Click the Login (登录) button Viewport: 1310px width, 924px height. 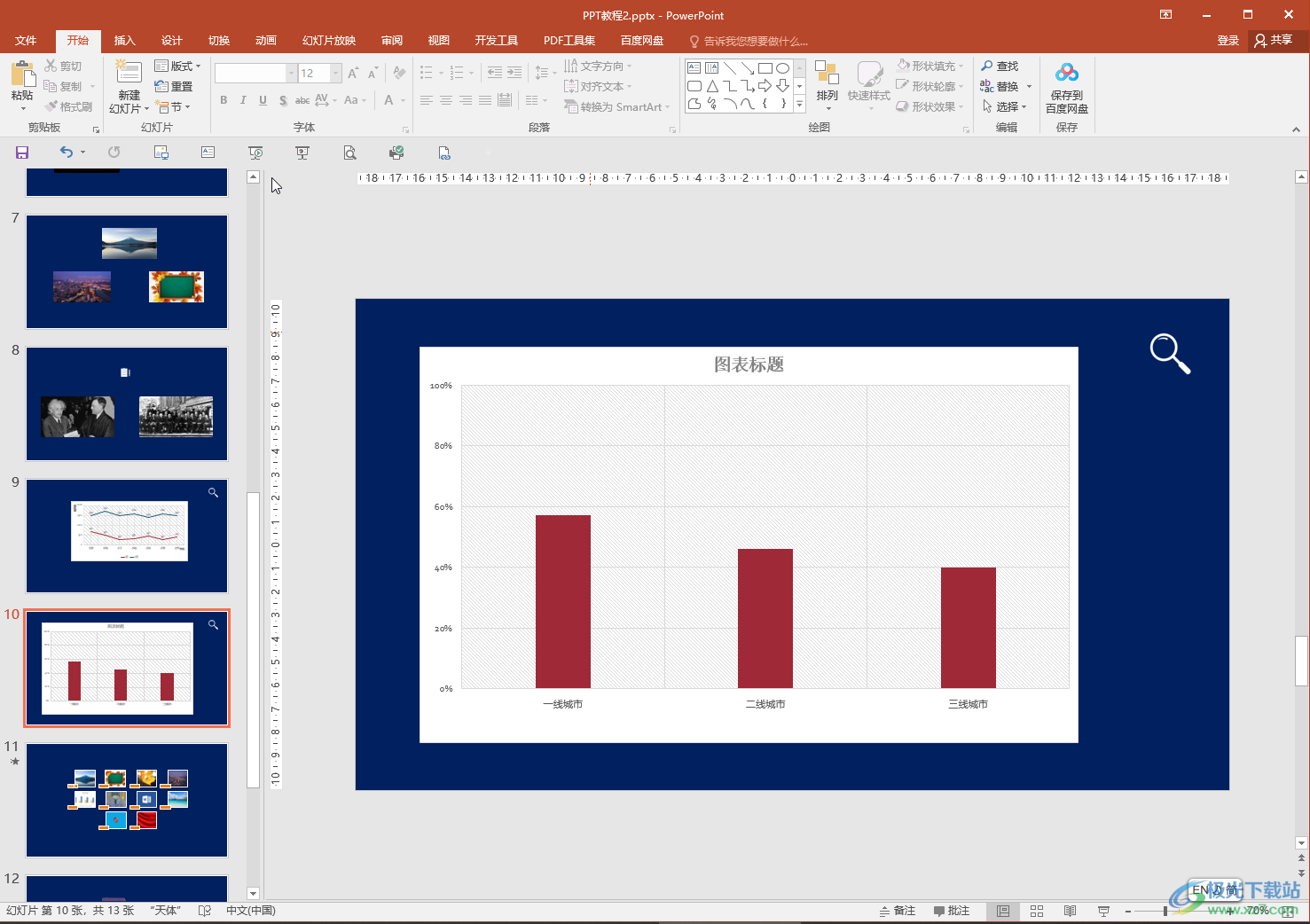click(x=1228, y=41)
